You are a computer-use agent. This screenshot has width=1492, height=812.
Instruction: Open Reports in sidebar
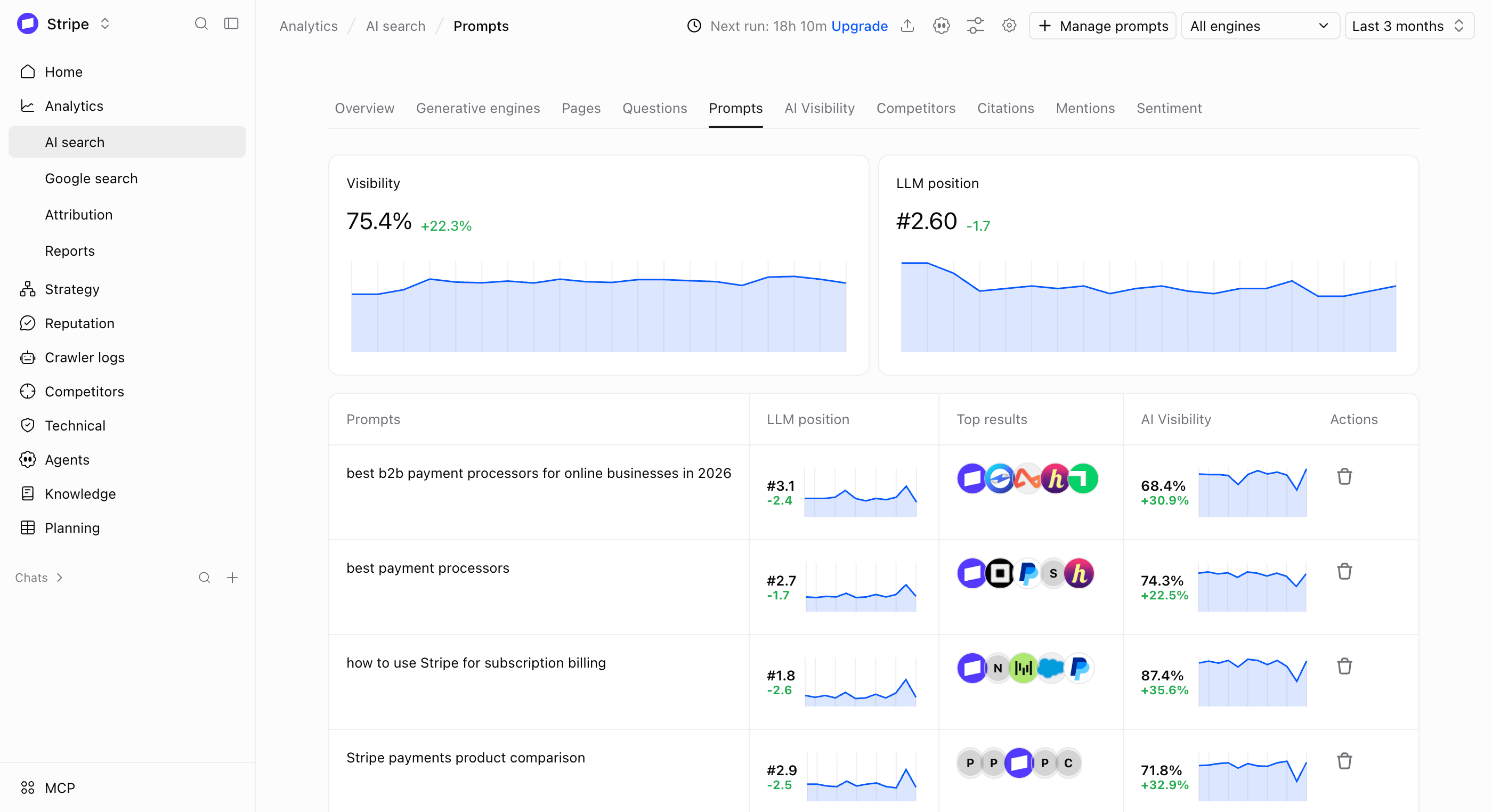coord(127,251)
